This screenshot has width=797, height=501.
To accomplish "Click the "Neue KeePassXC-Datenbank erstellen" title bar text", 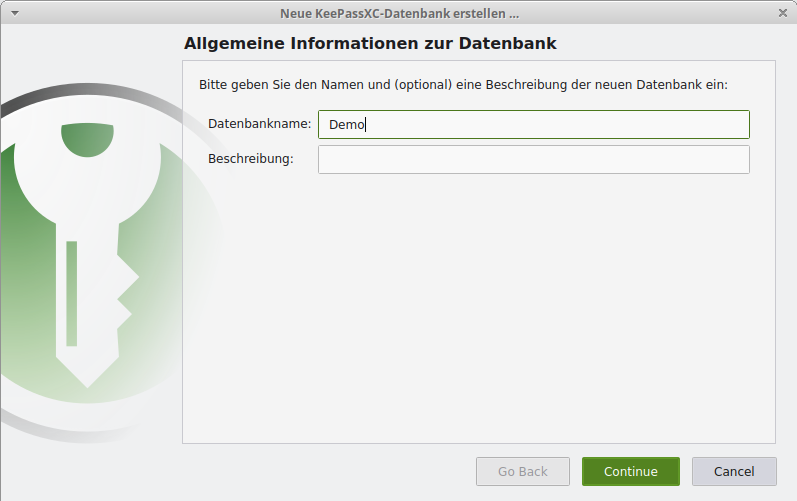I will 399,13.
